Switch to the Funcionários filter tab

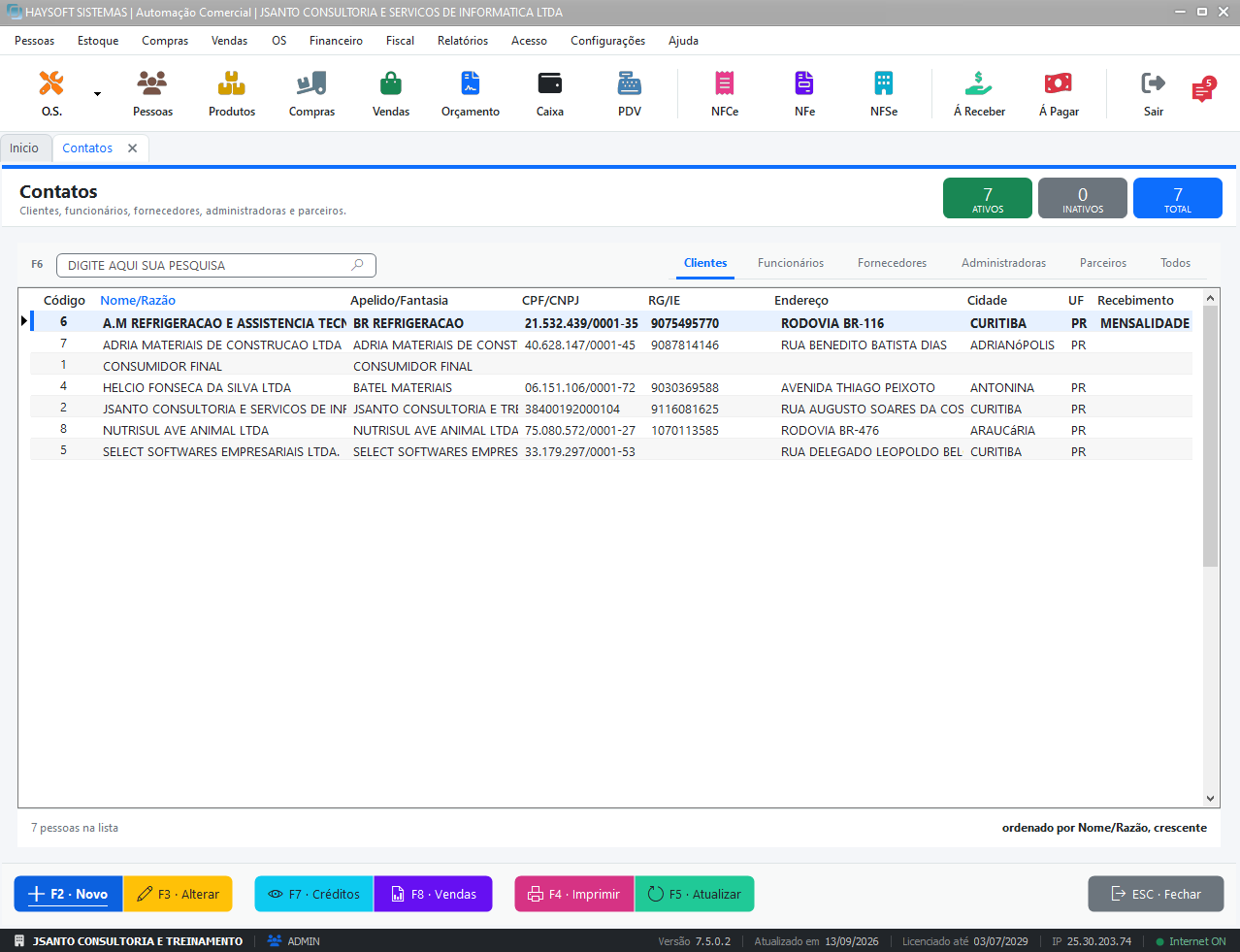click(x=791, y=263)
